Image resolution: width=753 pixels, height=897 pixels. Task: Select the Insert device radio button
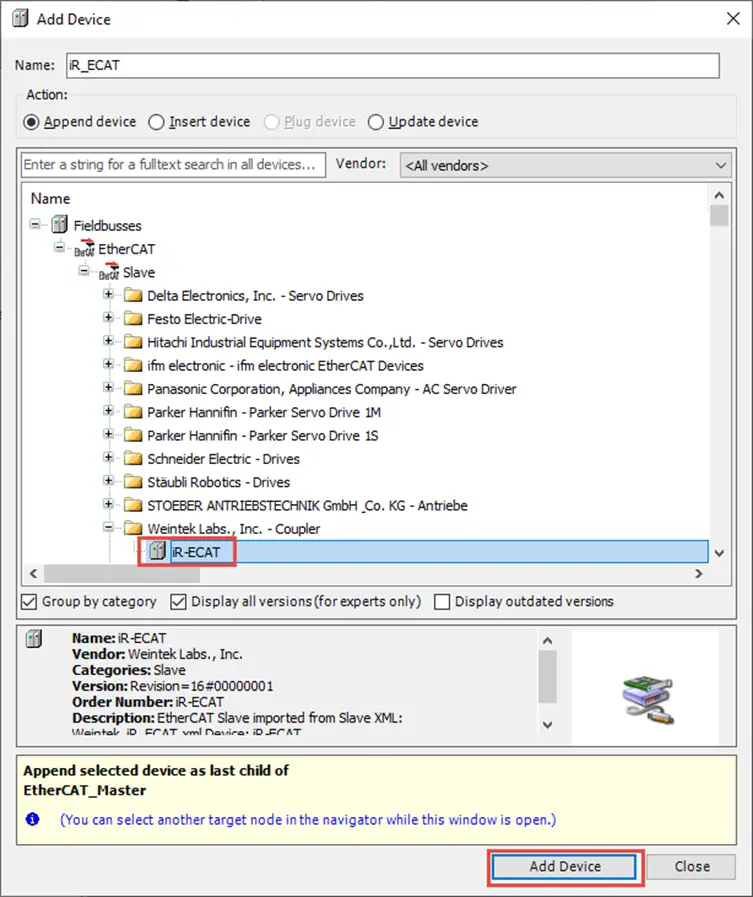click(156, 122)
